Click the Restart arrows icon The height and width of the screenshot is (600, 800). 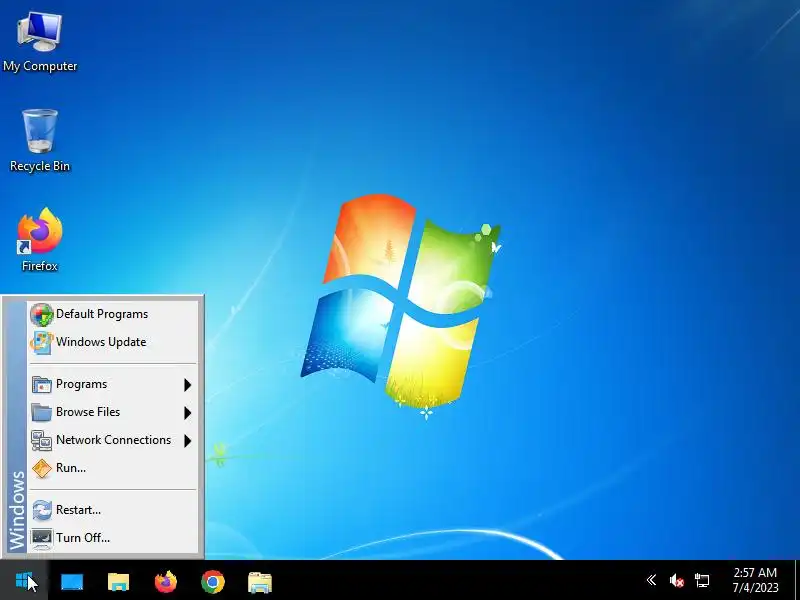click(41, 510)
